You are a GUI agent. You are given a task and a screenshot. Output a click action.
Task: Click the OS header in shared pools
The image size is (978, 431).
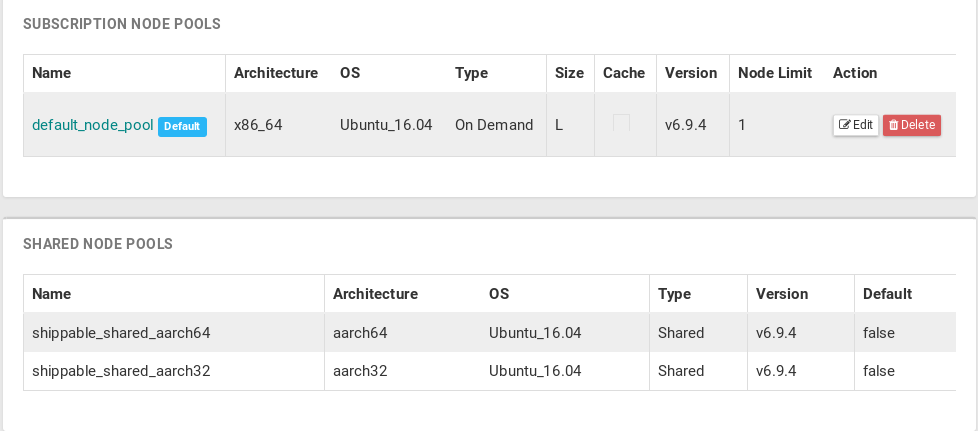pyautogui.click(x=499, y=294)
